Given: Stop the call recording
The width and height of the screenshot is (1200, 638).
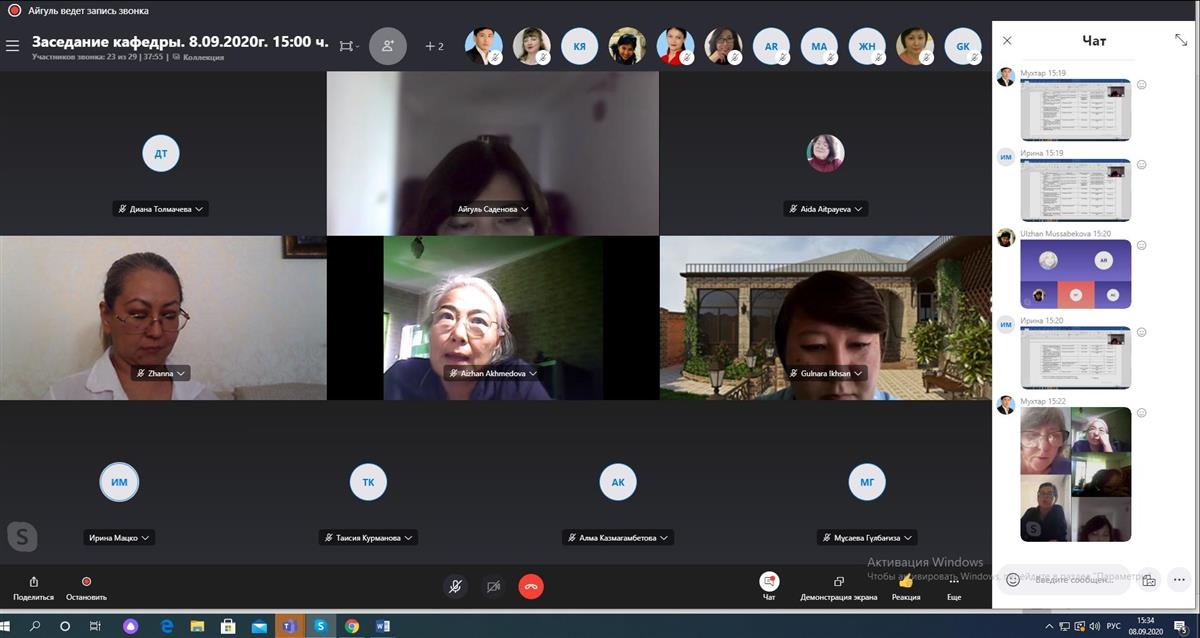Looking at the screenshot, I should pyautogui.click(x=86, y=586).
